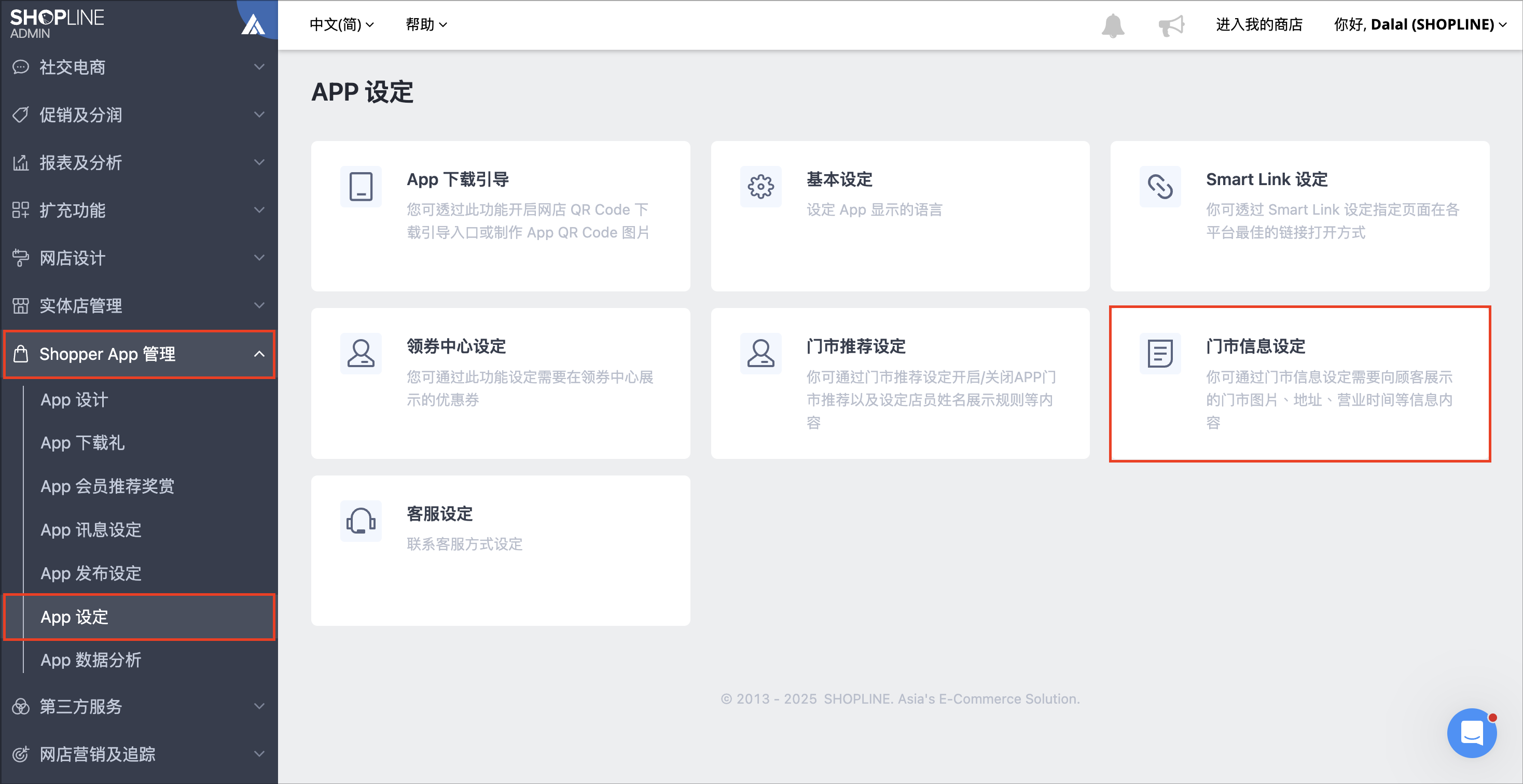This screenshot has height=784, width=1523.
Task: Expand the 网店设计 menu chevron
Action: pyautogui.click(x=259, y=258)
